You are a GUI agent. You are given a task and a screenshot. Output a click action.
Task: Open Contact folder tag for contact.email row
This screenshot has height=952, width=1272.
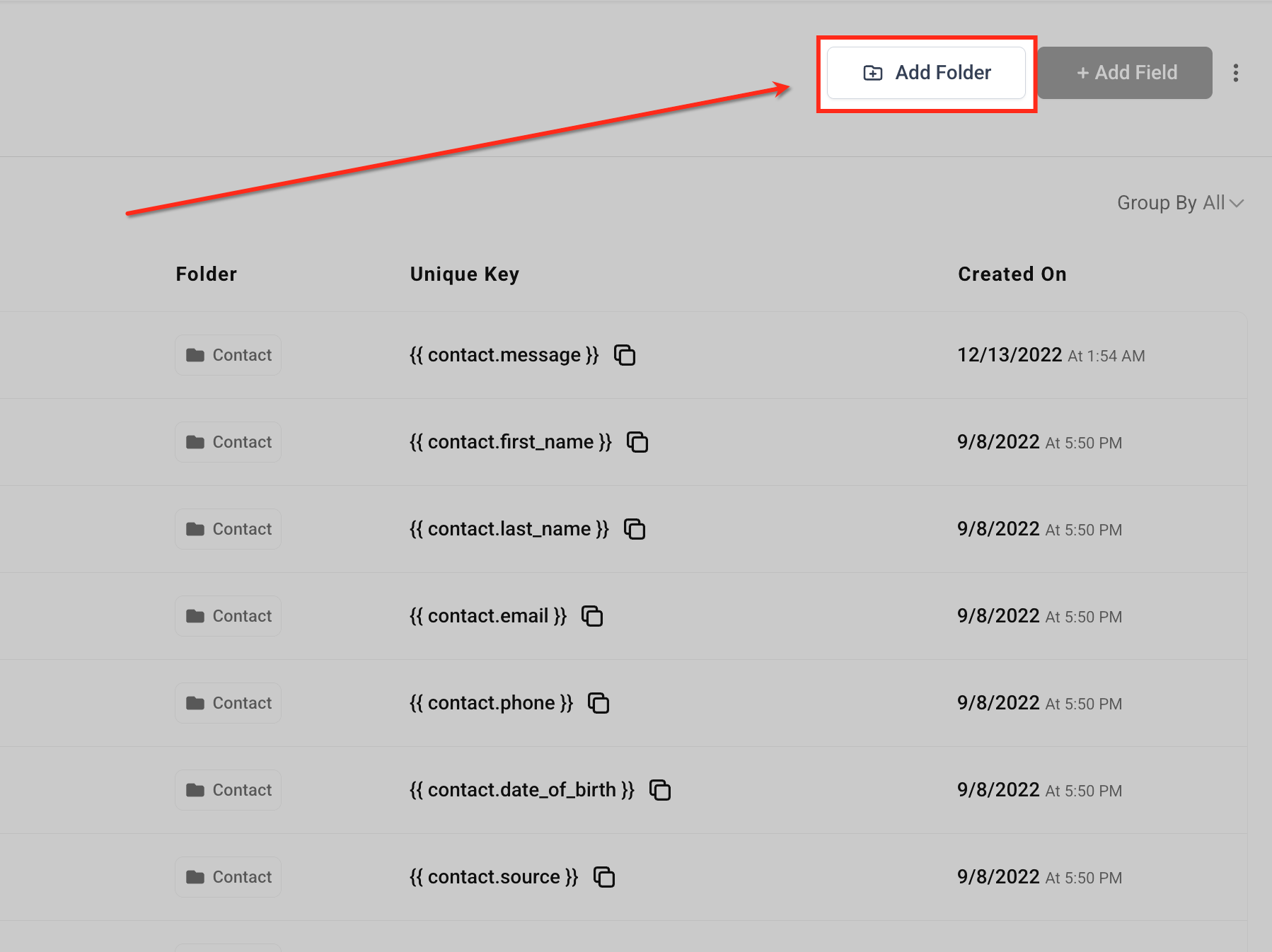(228, 616)
